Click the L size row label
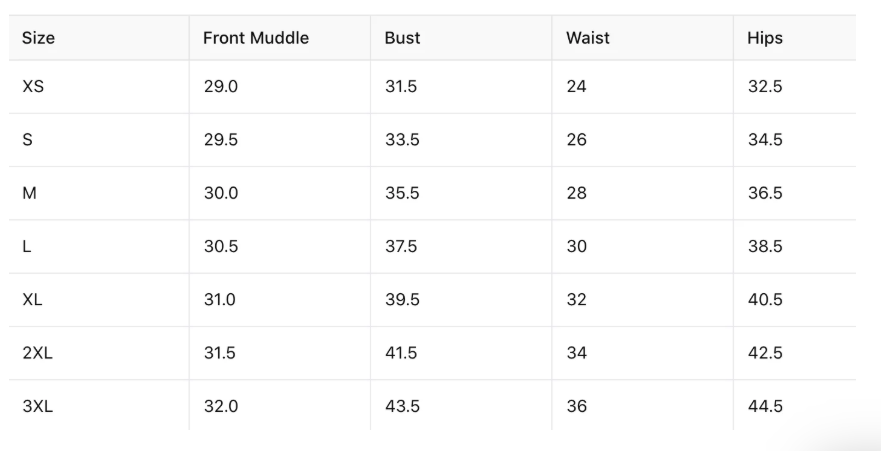The width and height of the screenshot is (881, 451). pyautogui.click(x=26, y=247)
